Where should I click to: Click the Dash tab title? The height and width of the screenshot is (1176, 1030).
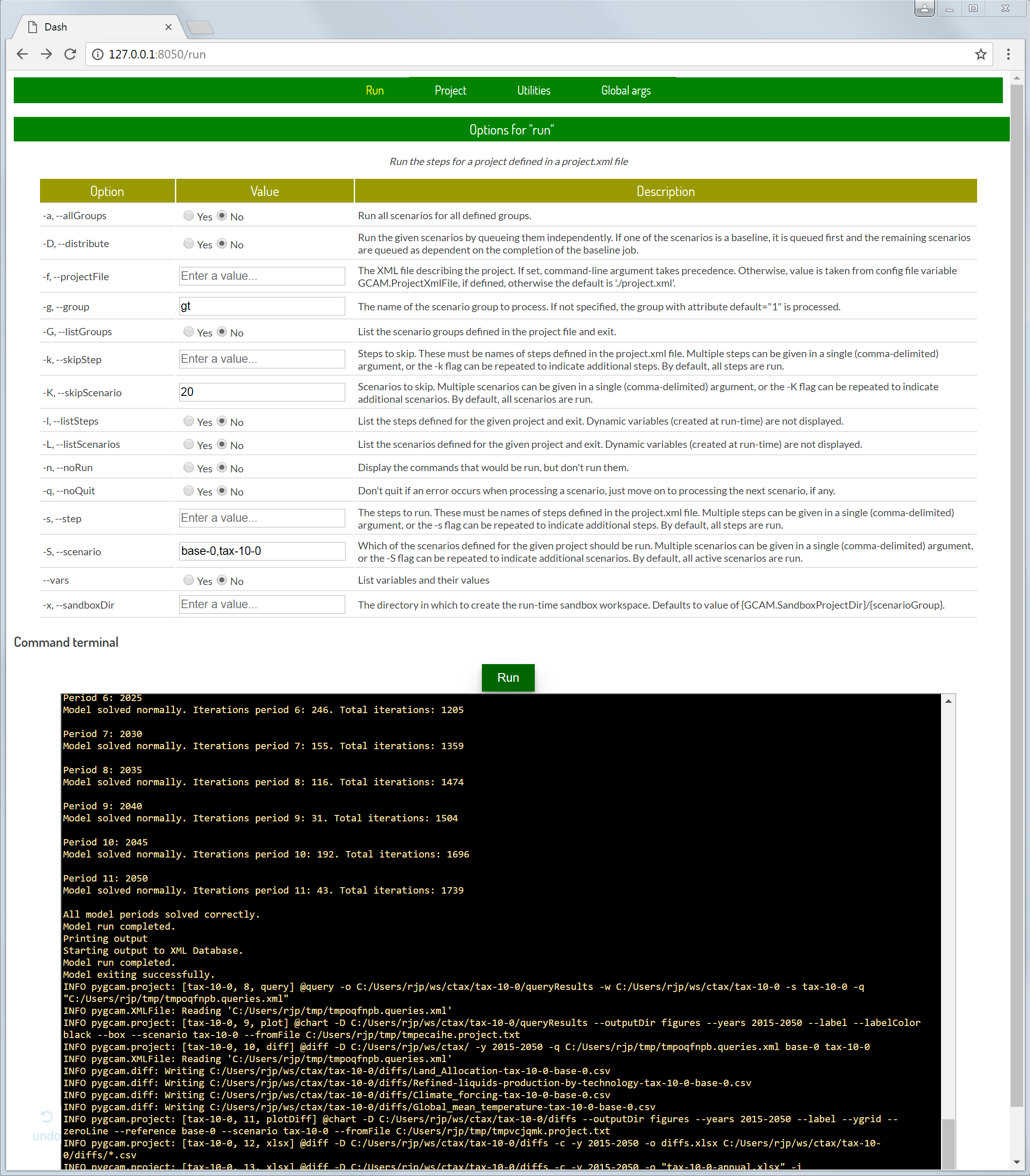[x=56, y=27]
